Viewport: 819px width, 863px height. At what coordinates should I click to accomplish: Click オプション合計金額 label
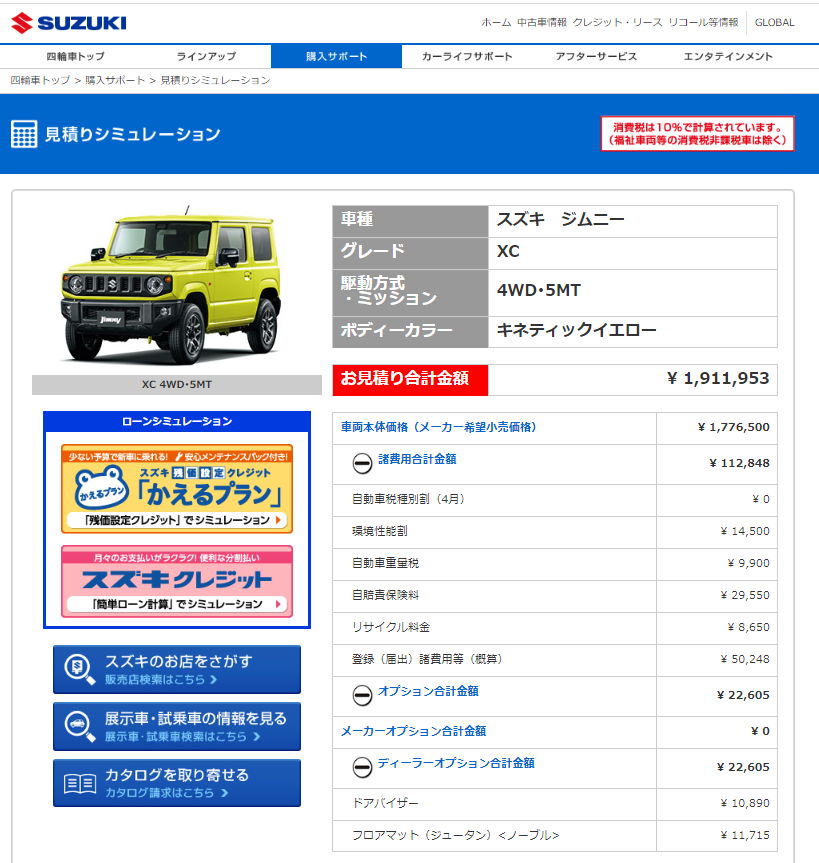428,691
